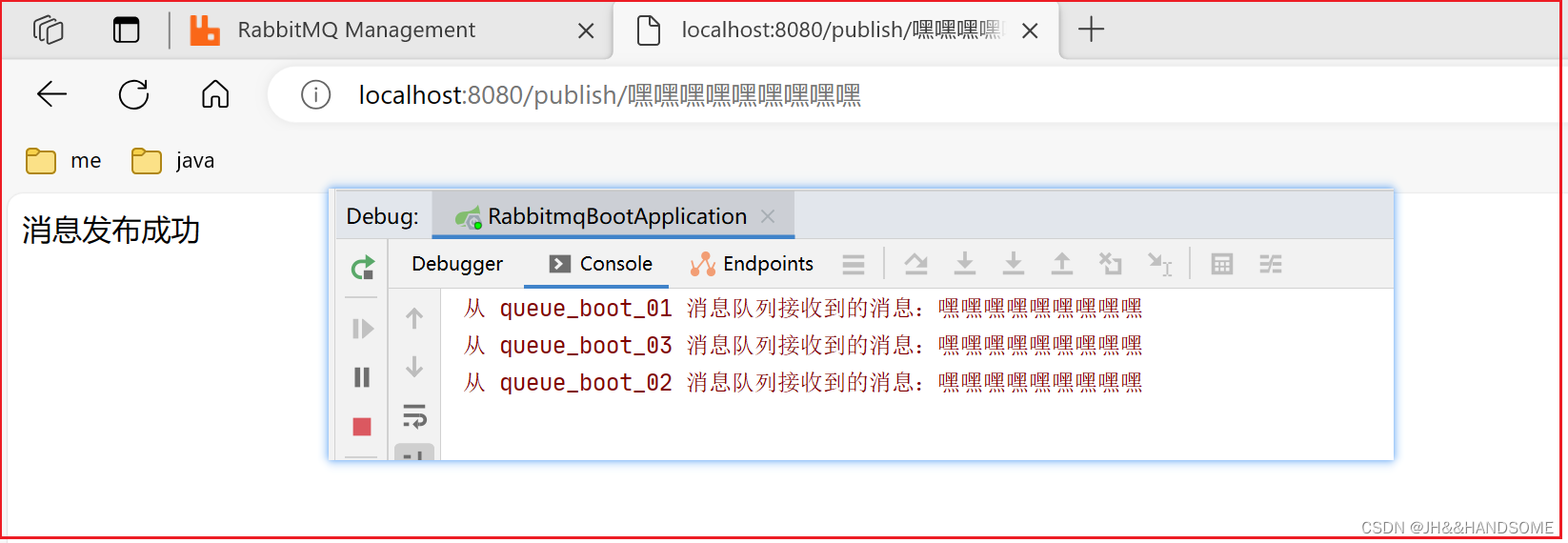Jump up the stack trace arrow
This screenshot has height=543, width=1568.
click(414, 318)
